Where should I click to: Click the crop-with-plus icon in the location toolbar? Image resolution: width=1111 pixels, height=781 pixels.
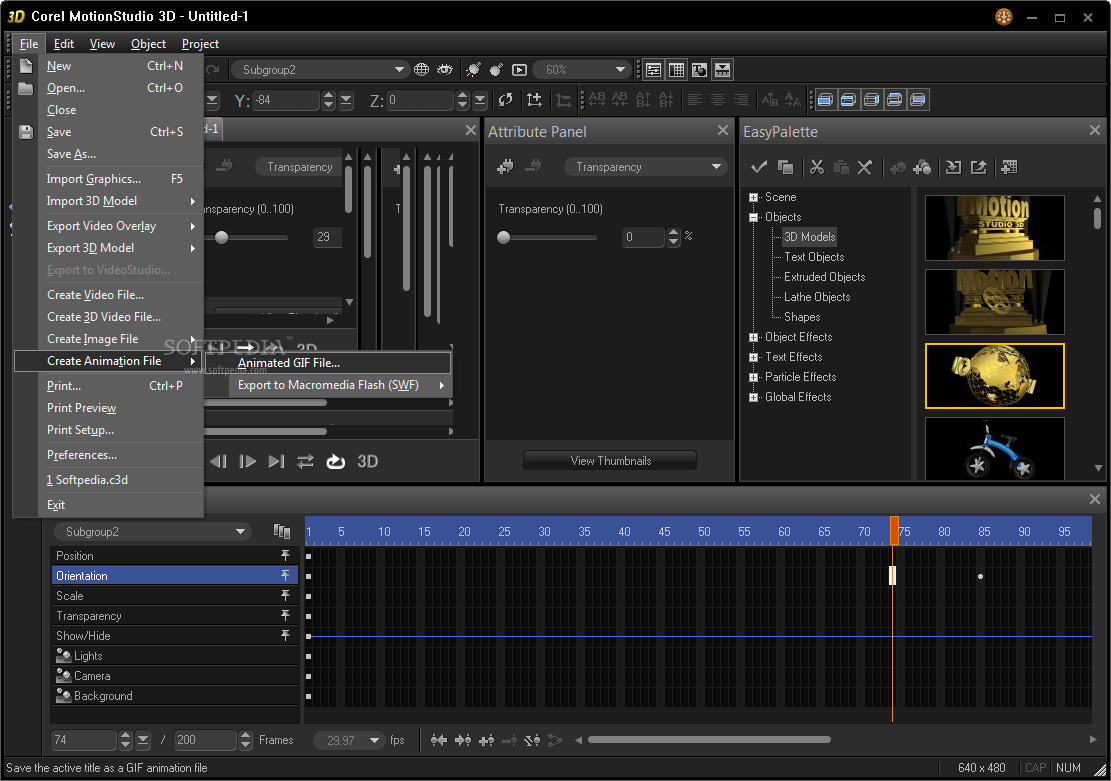point(534,100)
